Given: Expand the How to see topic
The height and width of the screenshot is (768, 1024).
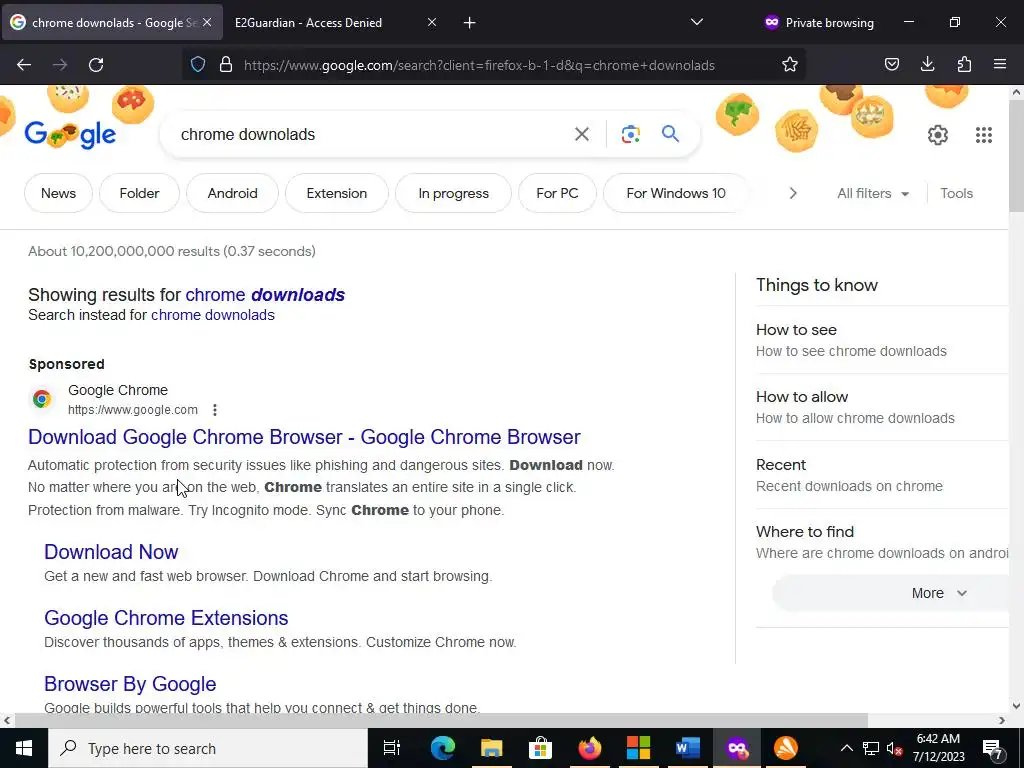Looking at the screenshot, I should [x=882, y=340].
